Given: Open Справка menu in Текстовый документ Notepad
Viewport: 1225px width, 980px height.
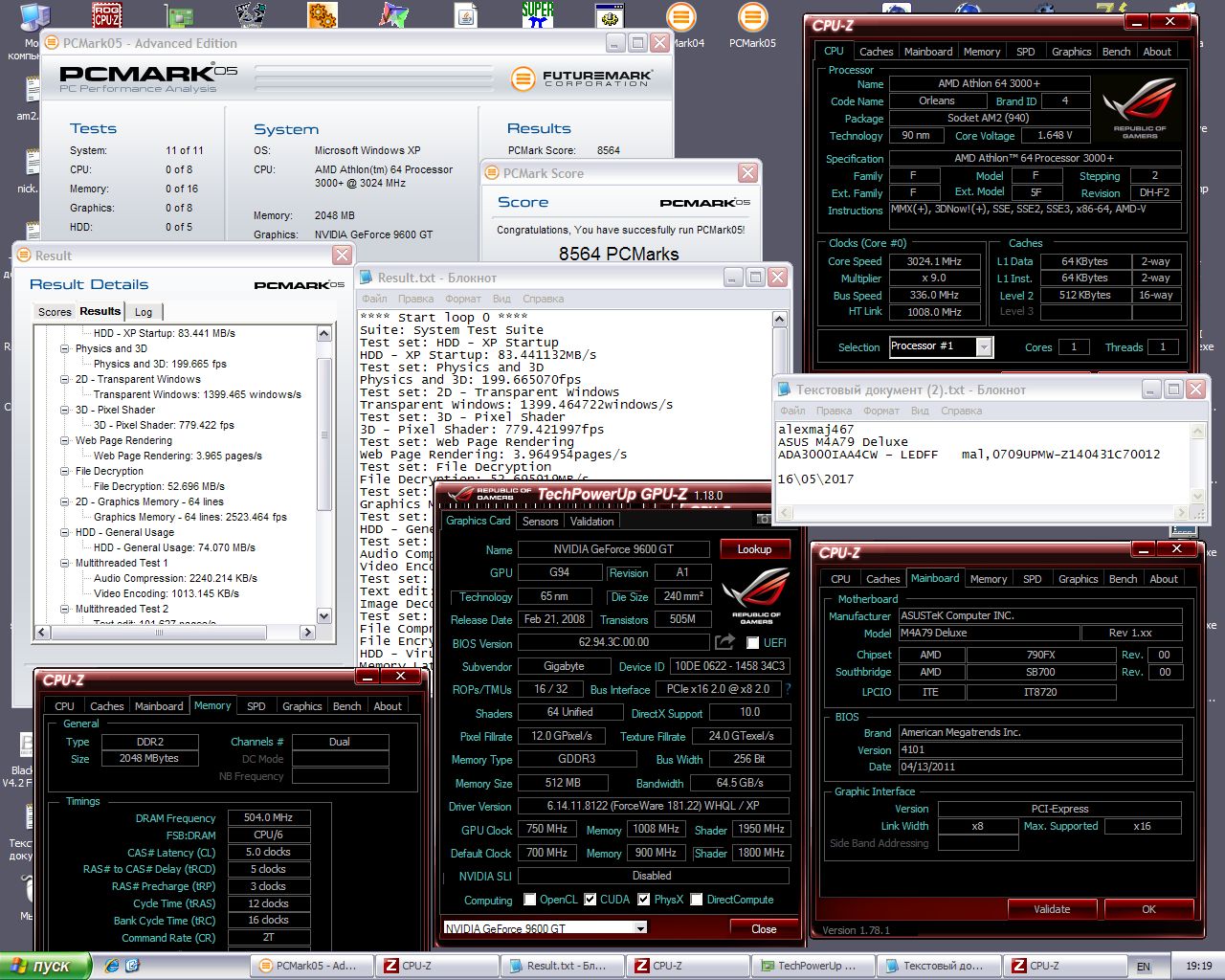Looking at the screenshot, I should (x=961, y=411).
